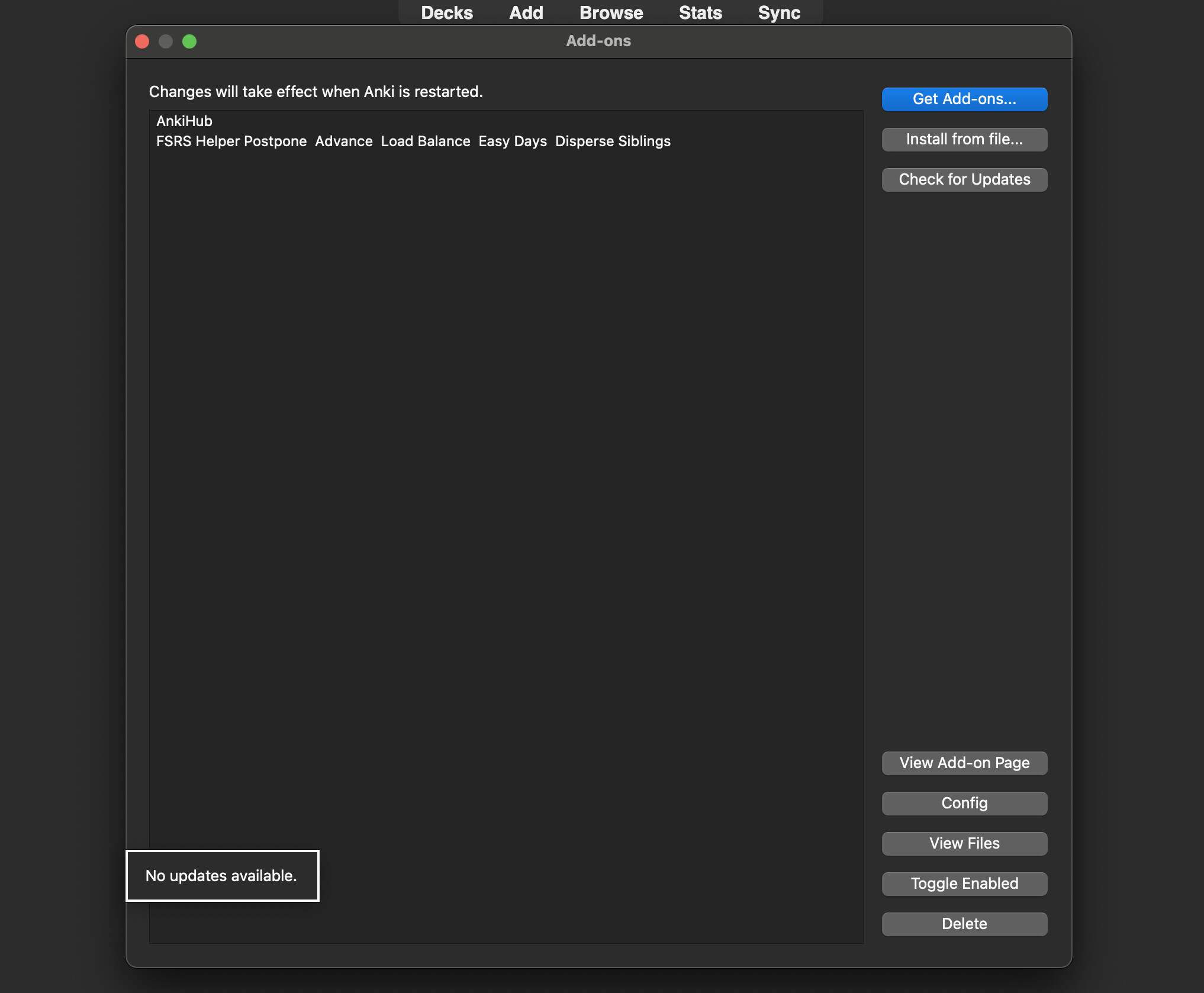Select AnkiHub in the add-on list
The width and height of the screenshot is (1204, 993).
pyautogui.click(x=506, y=121)
